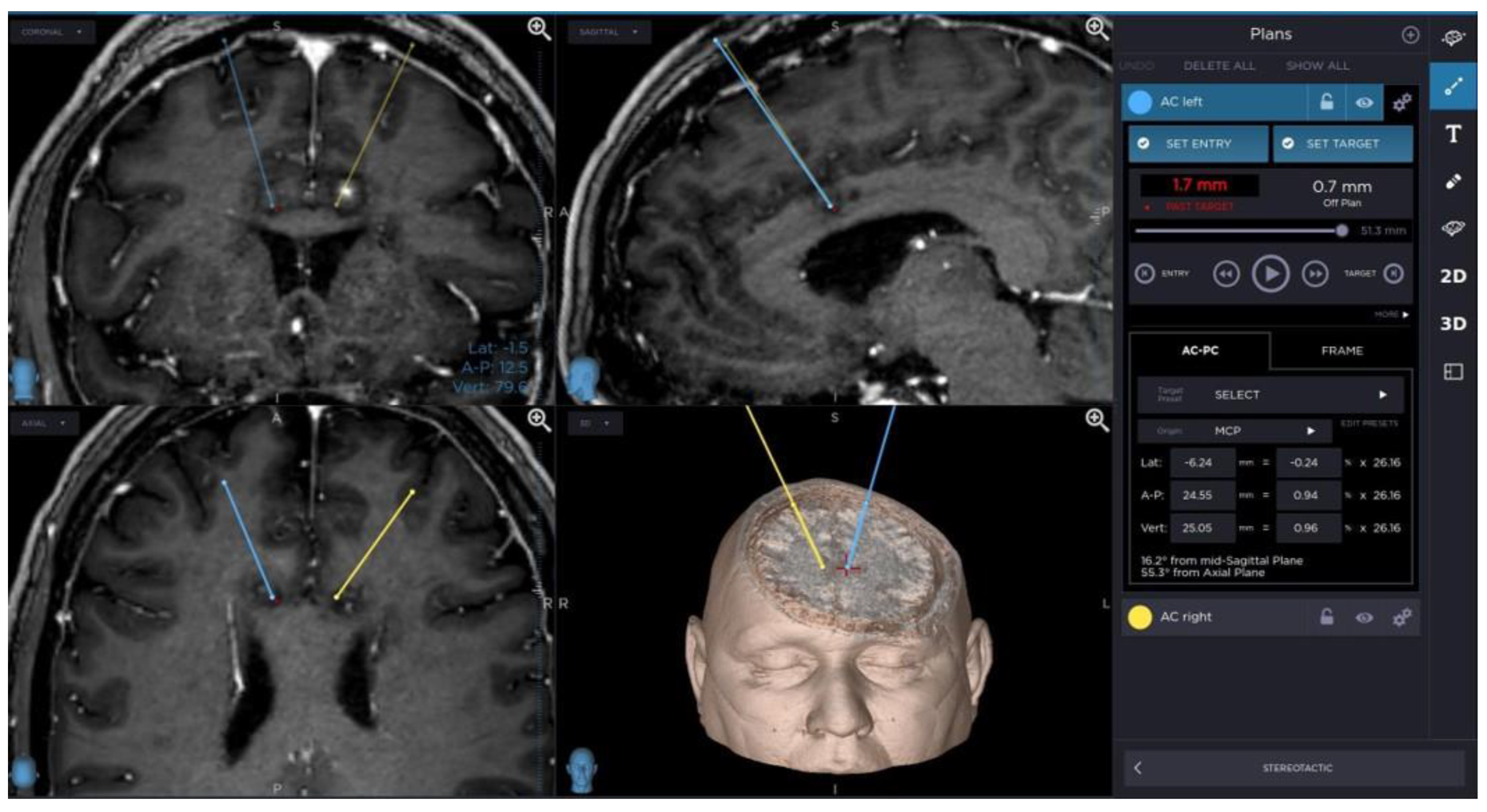Viewport: 1487px width, 812px height.
Task: Click the A-P value field 24.55
Action: [1202, 496]
